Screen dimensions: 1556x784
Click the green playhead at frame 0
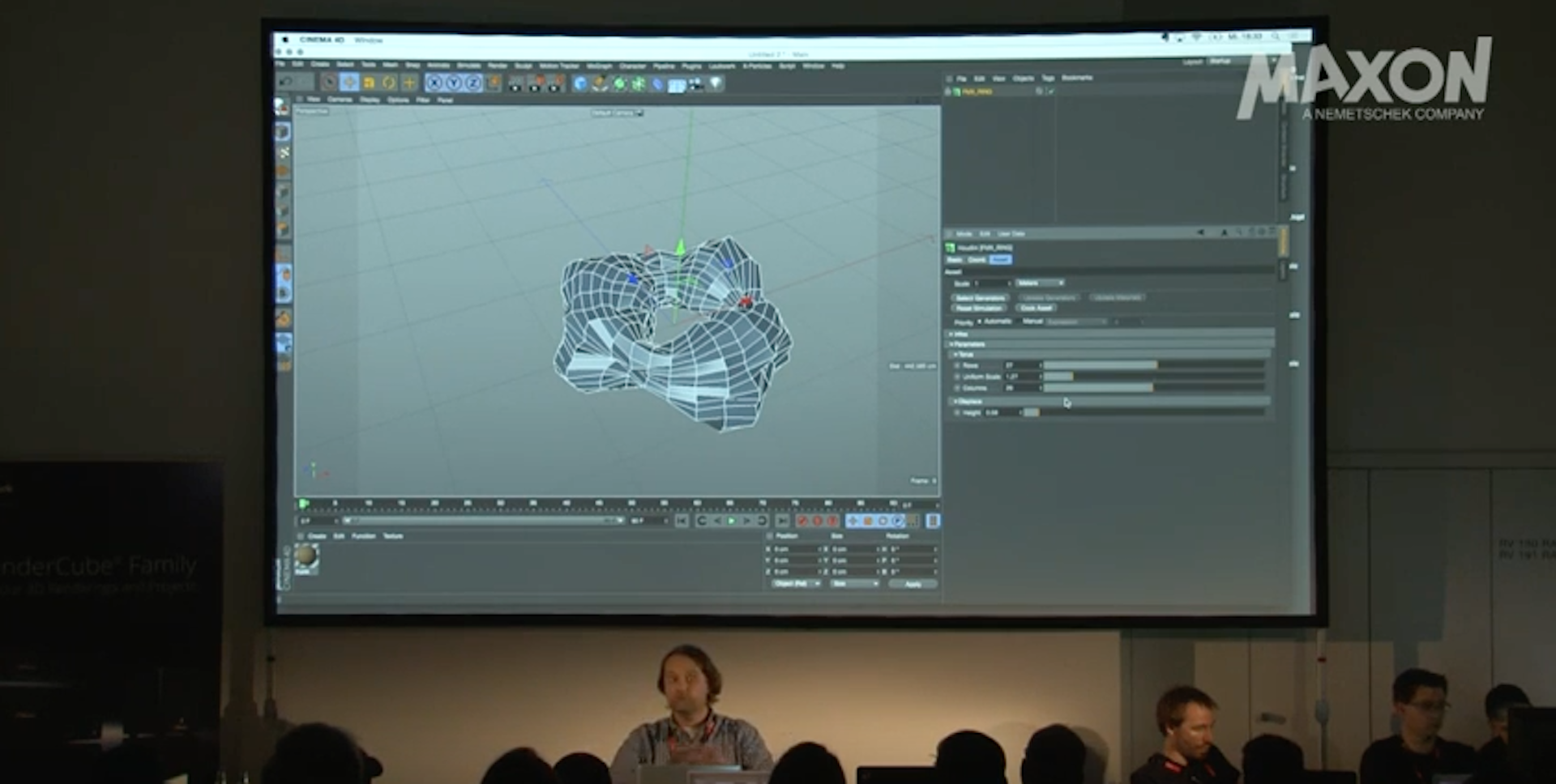pyautogui.click(x=304, y=504)
